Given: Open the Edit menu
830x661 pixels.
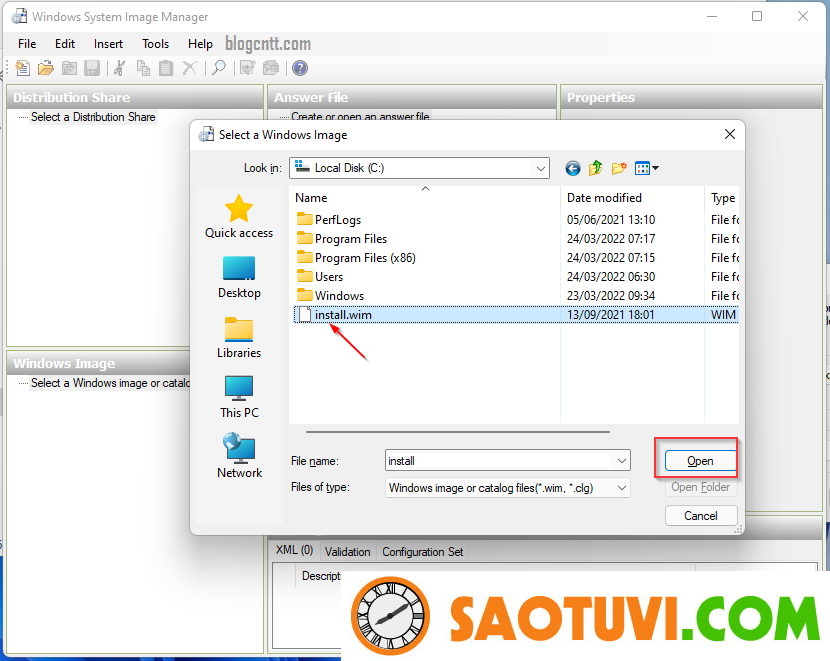Looking at the screenshot, I should (x=65, y=44).
